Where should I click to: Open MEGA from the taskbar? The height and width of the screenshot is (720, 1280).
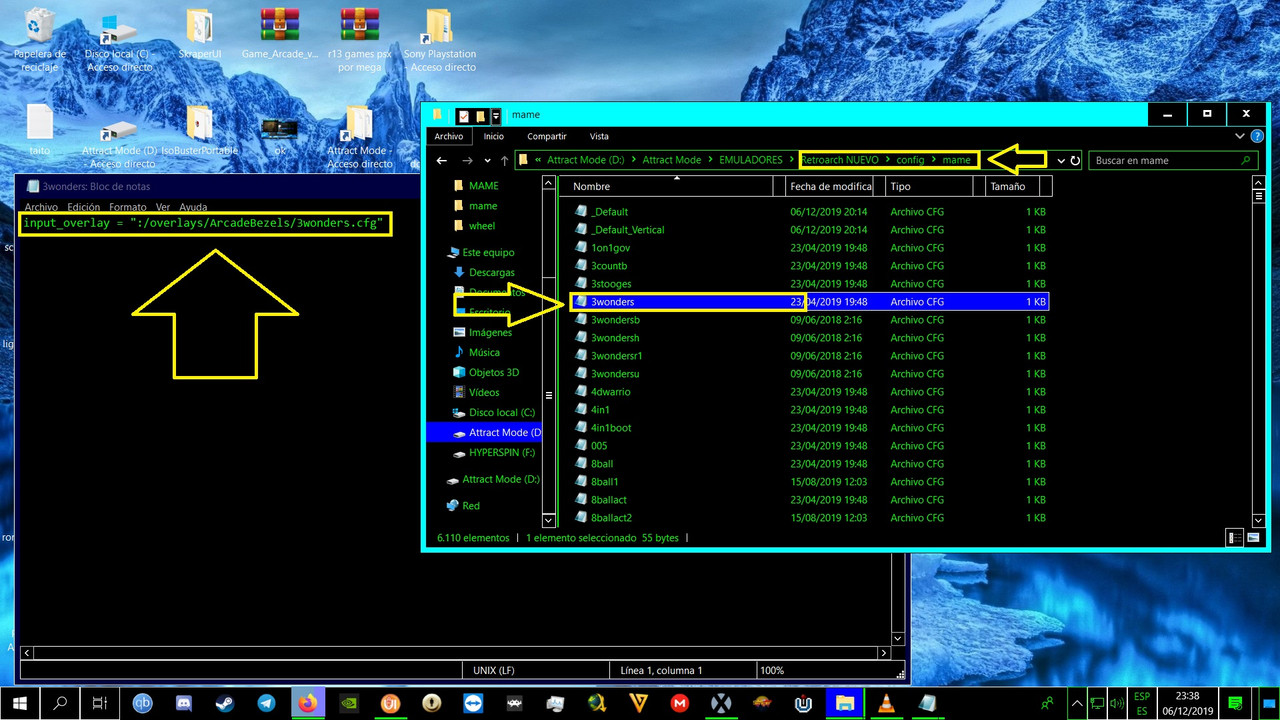click(x=679, y=703)
